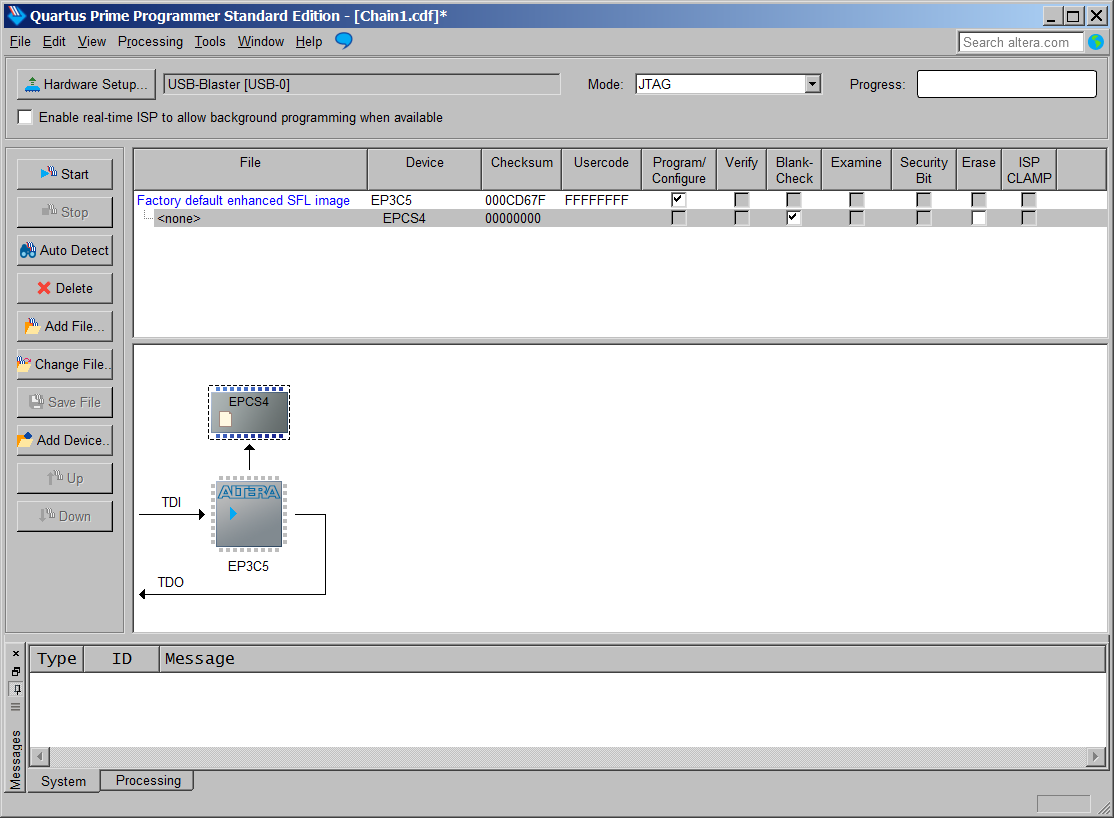Open the View menu
The image size is (1114, 818).
(92, 42)
